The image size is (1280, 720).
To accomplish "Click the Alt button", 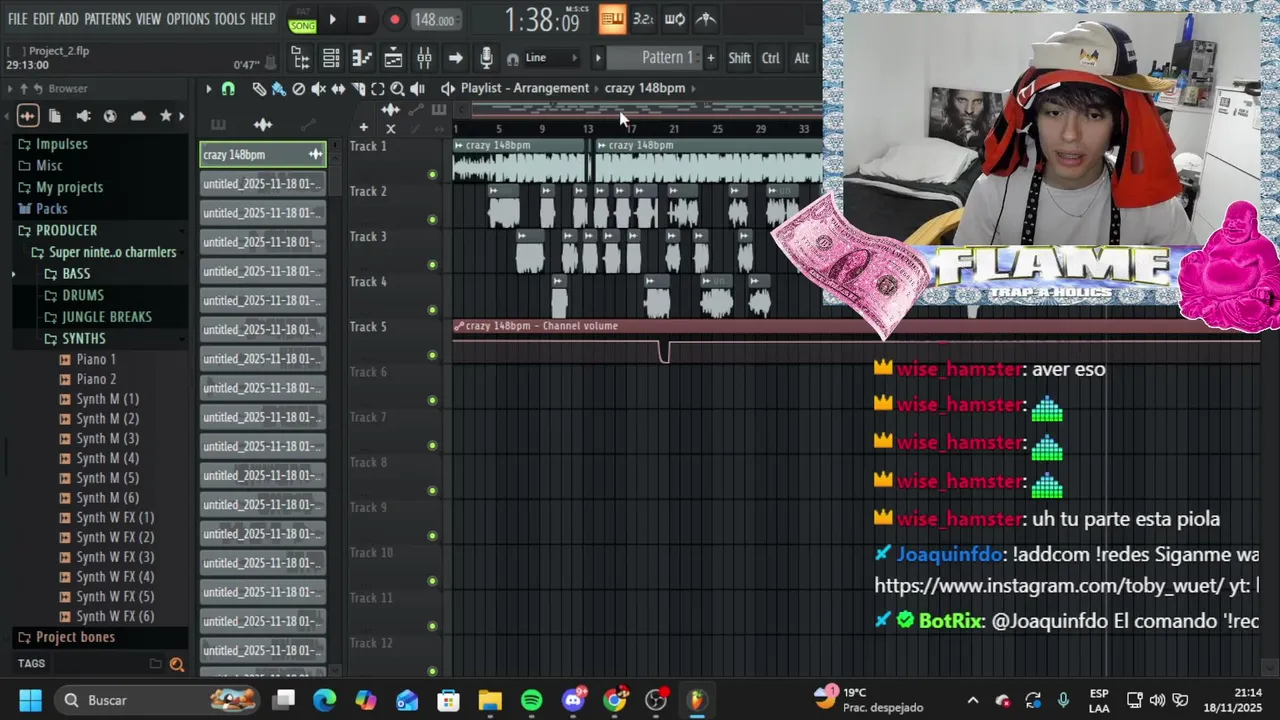I will coord(801,58).
